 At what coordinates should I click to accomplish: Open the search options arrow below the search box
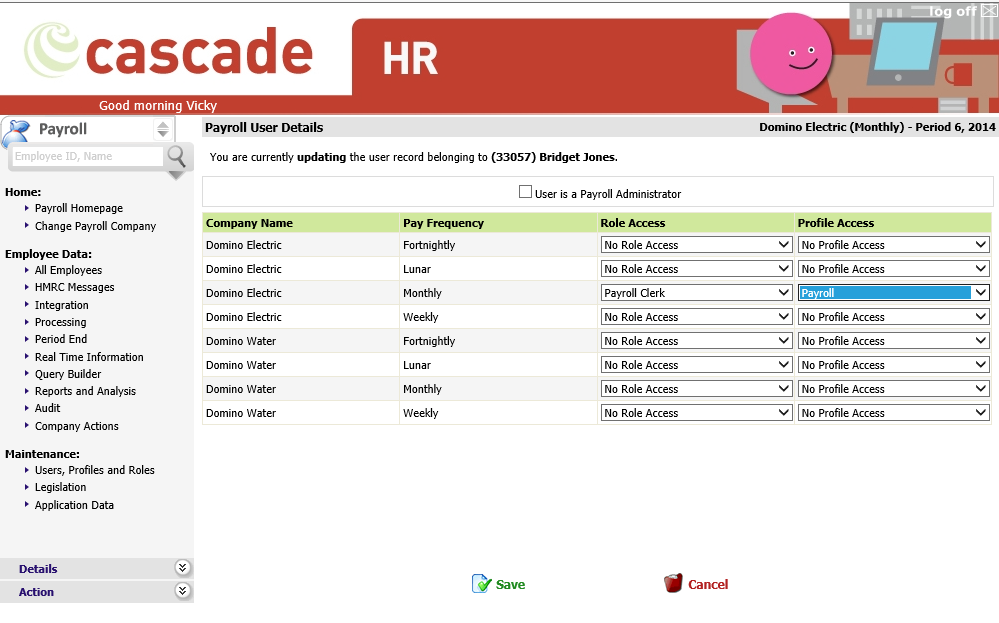pos(176,175)
